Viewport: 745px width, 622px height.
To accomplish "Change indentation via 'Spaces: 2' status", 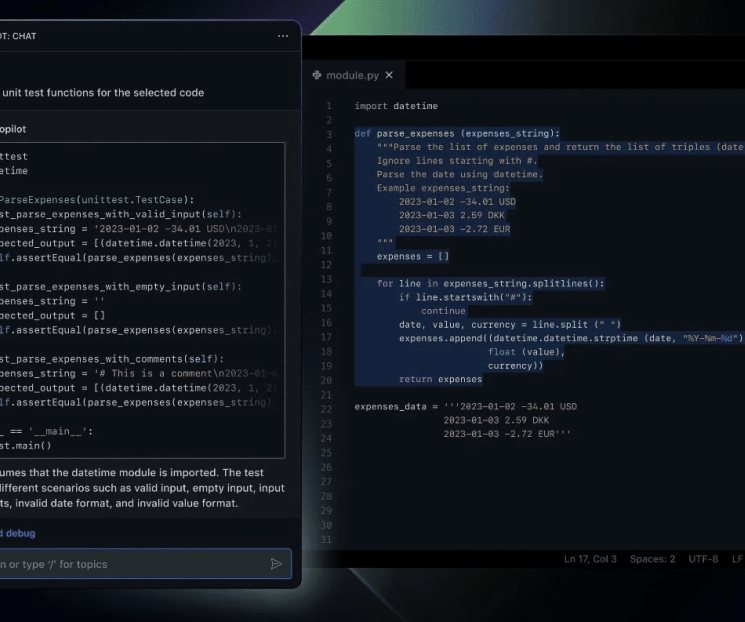I will 652,559.
